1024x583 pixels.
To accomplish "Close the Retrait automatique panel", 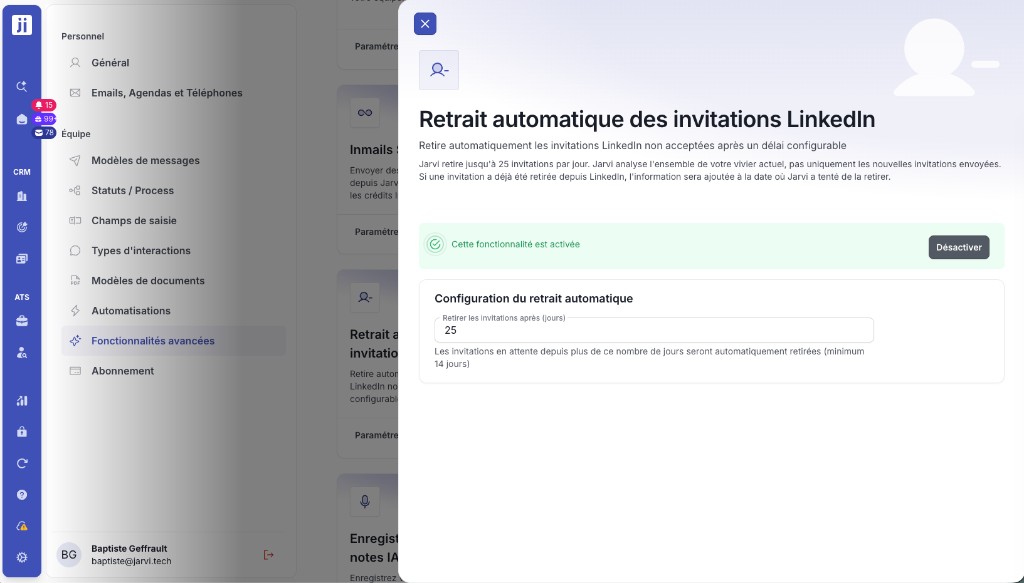I will tap(425, 24).
